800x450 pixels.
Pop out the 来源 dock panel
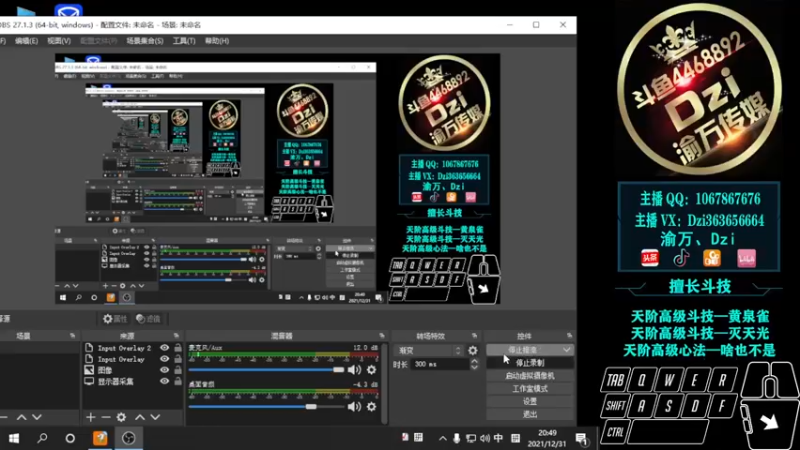[176, 336]
